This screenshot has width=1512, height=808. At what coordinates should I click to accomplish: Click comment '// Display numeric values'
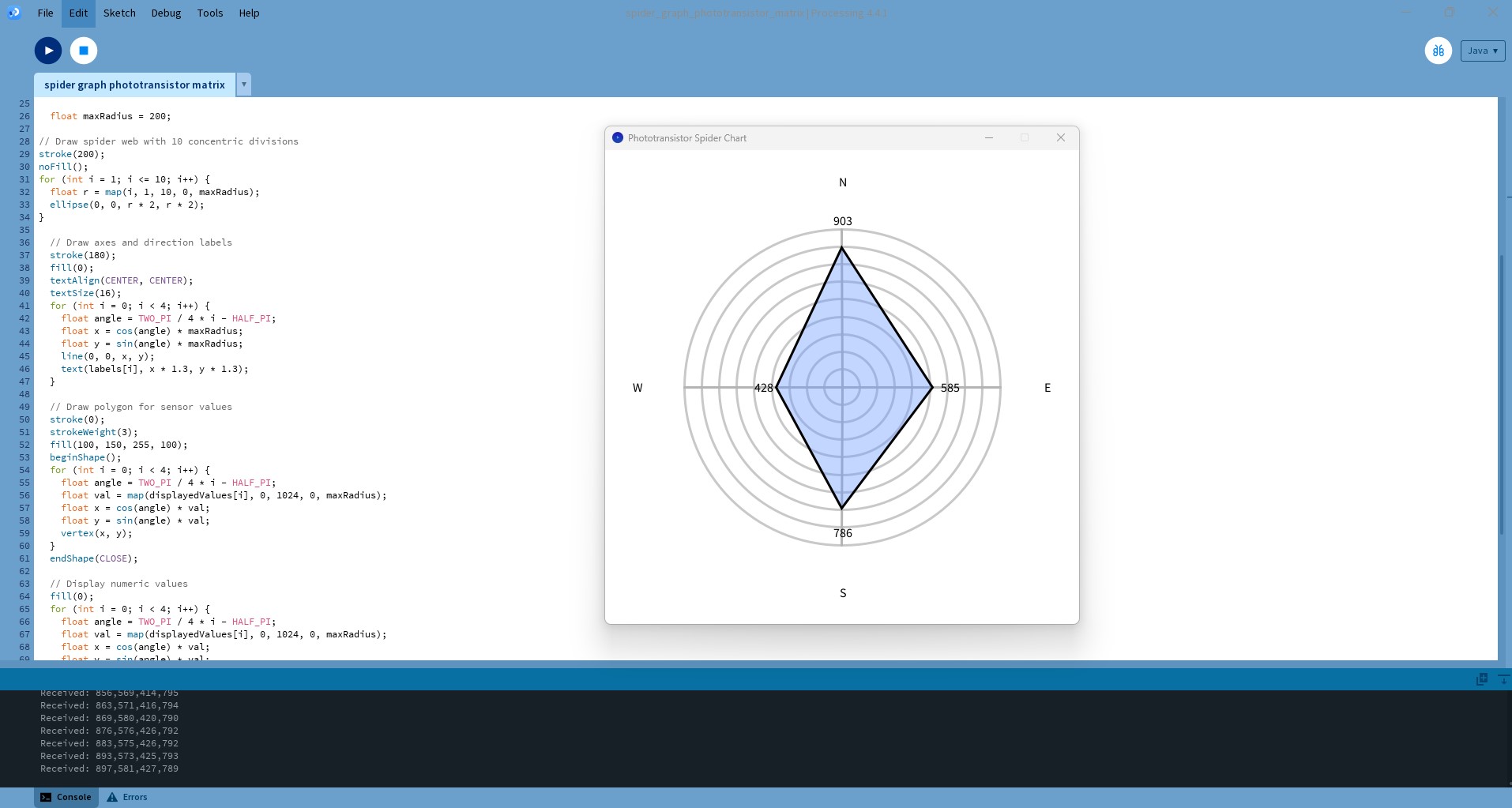(x=118, y=584)
